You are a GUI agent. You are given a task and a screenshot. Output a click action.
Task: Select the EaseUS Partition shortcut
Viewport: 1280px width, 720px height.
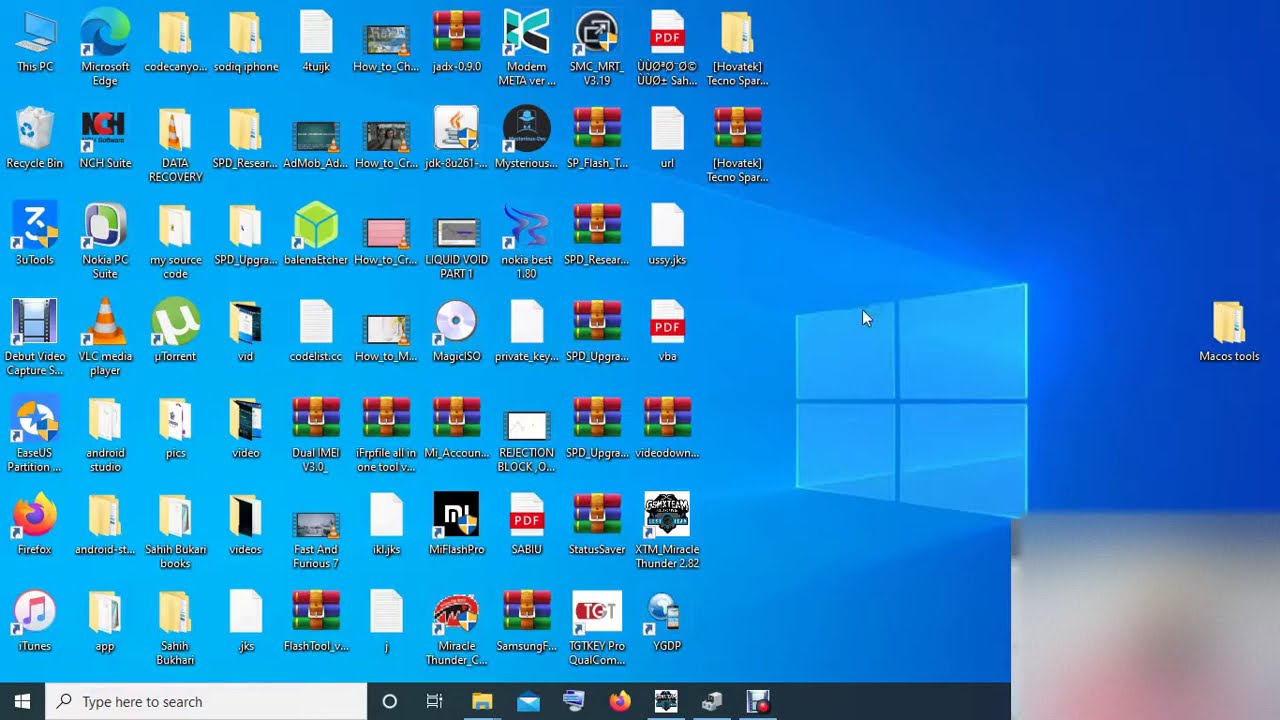click(x=35, y=434)
